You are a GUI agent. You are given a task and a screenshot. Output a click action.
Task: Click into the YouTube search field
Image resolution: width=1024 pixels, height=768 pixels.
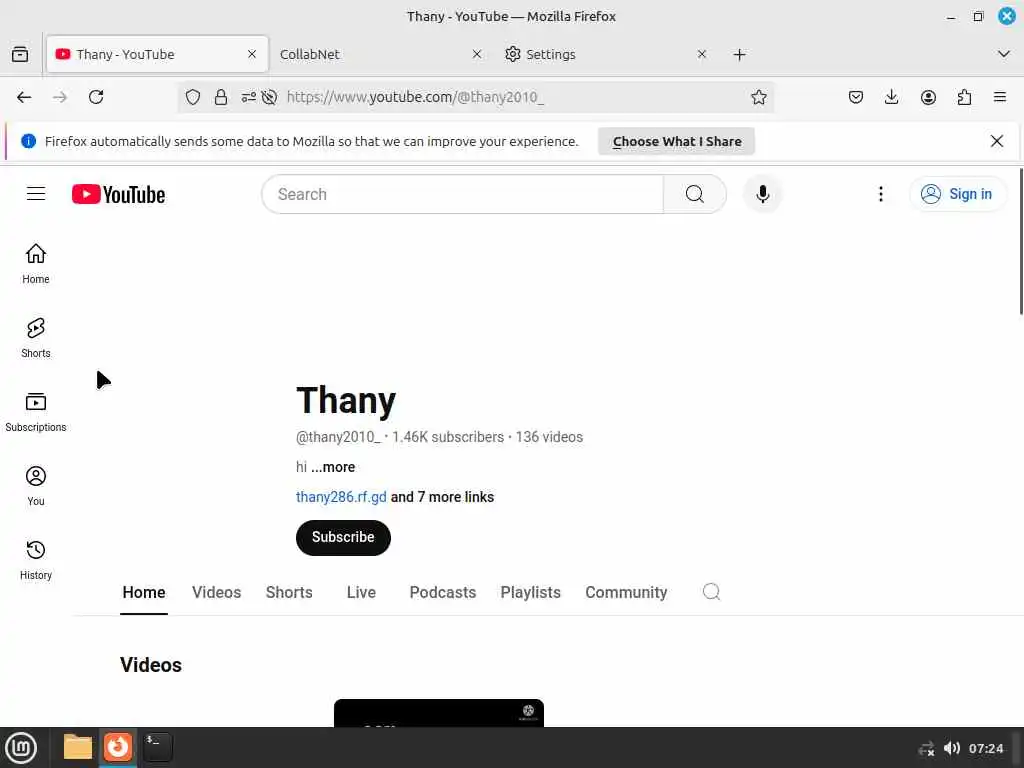coord(462,194)
